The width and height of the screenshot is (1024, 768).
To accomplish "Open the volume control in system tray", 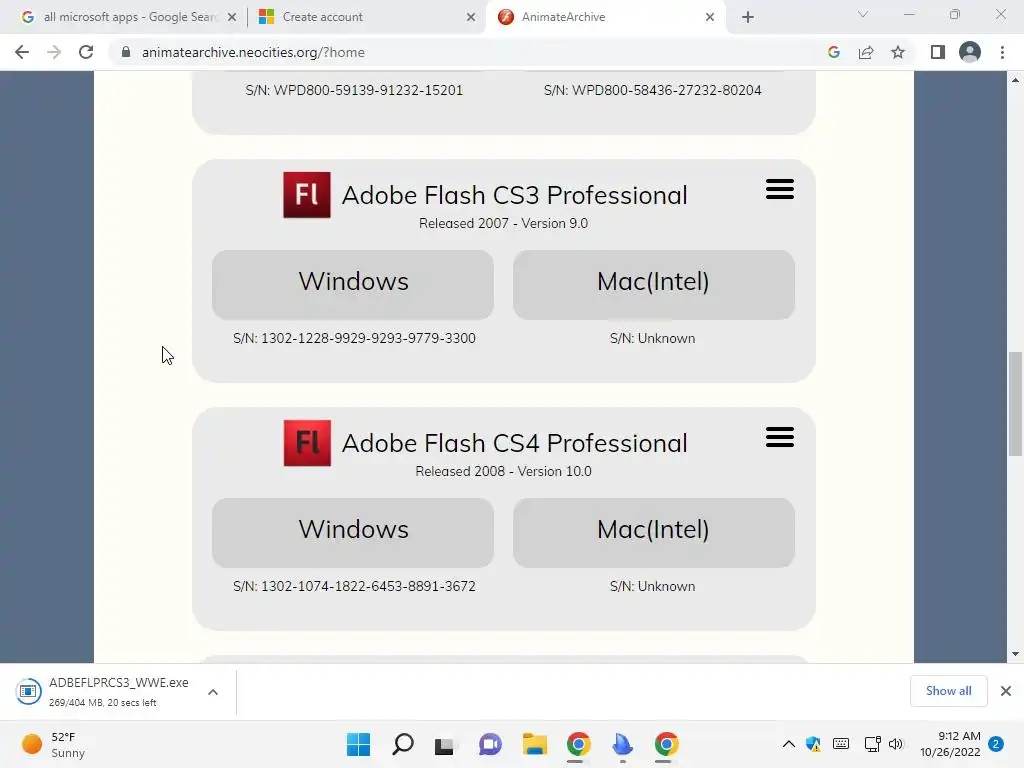I will coord(896,744).
